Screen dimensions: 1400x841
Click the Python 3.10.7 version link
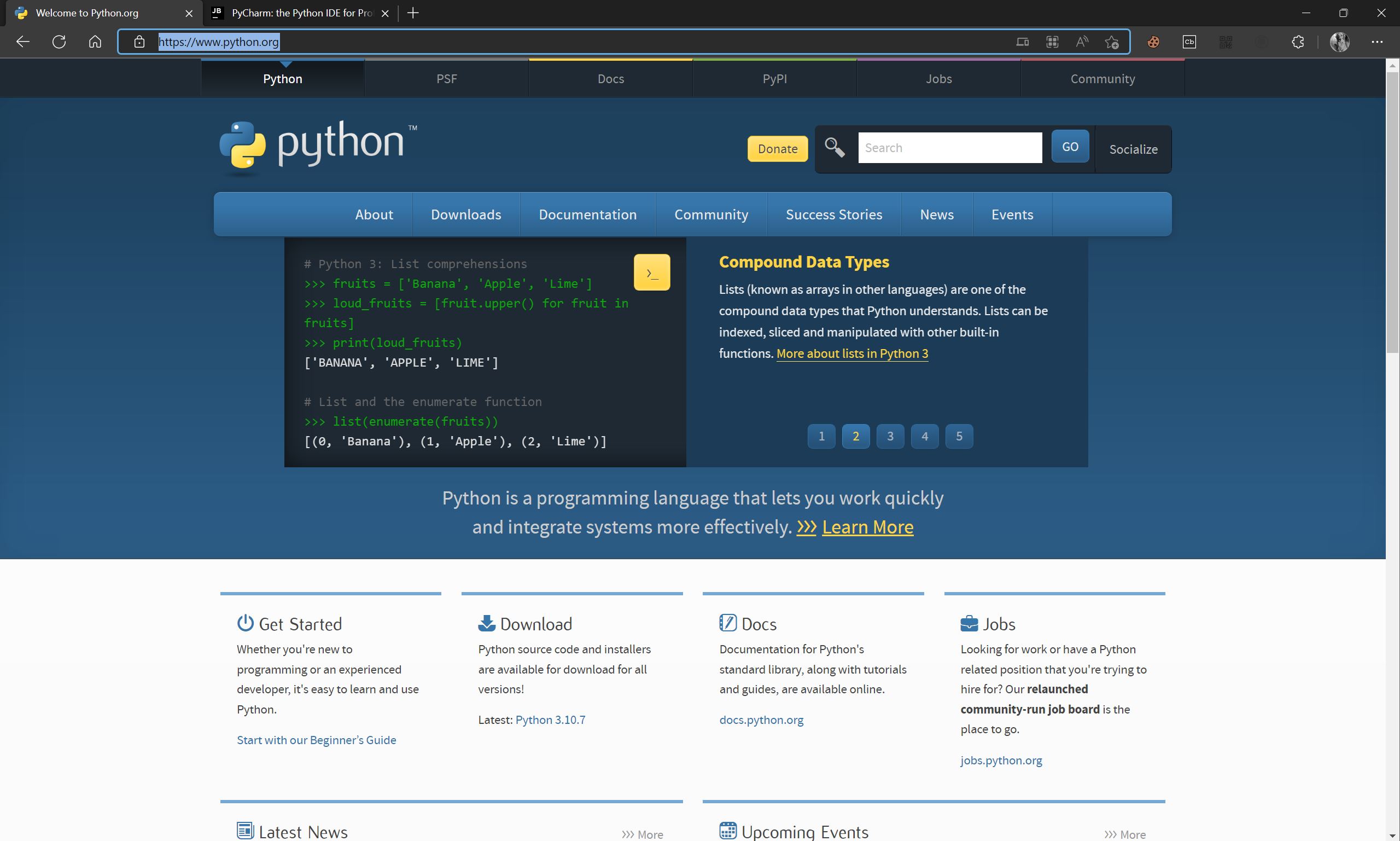click(x=550, y=720)
